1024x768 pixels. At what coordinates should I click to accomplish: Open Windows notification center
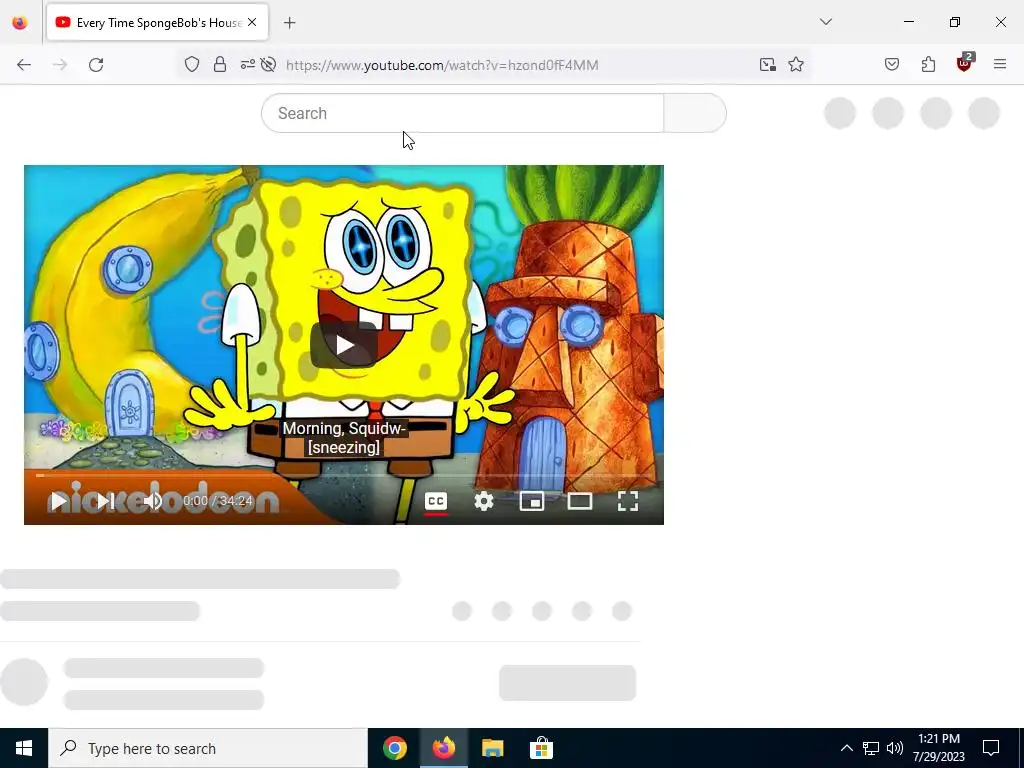991,748
